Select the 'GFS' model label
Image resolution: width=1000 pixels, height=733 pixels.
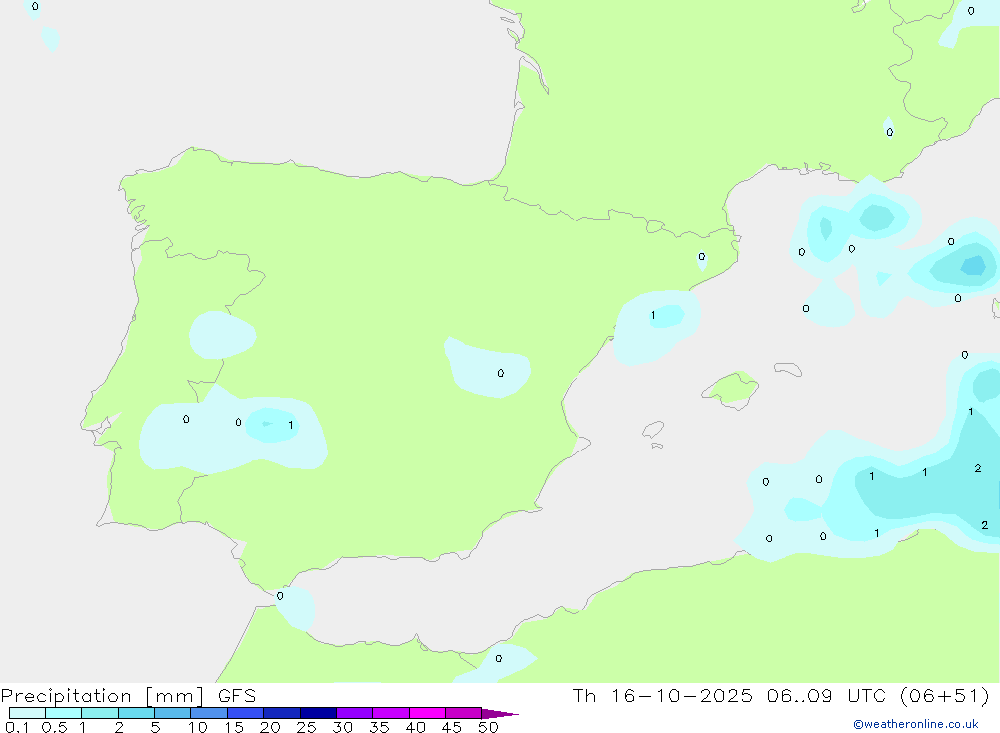[237, 696]
